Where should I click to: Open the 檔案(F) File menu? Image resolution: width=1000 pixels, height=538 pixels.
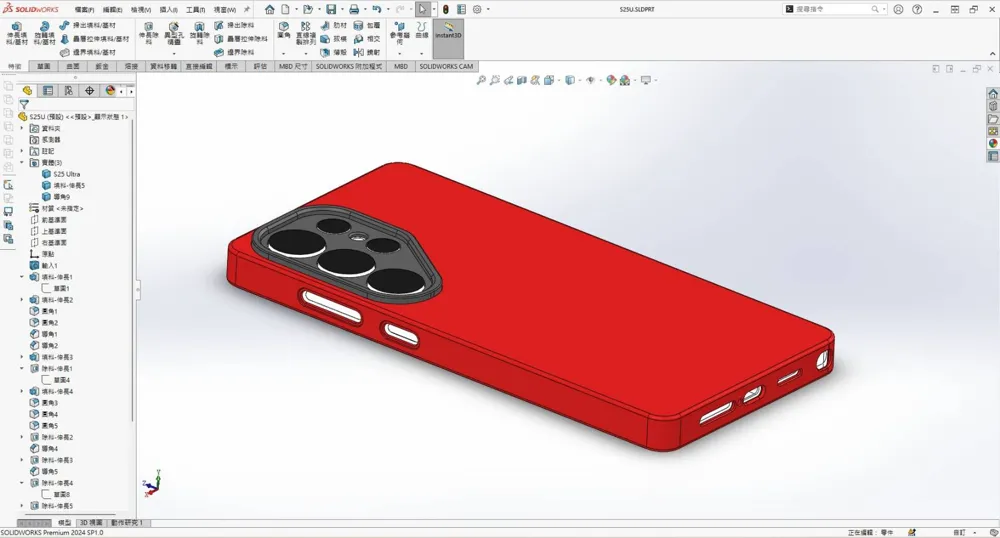(x=84, y=10)
